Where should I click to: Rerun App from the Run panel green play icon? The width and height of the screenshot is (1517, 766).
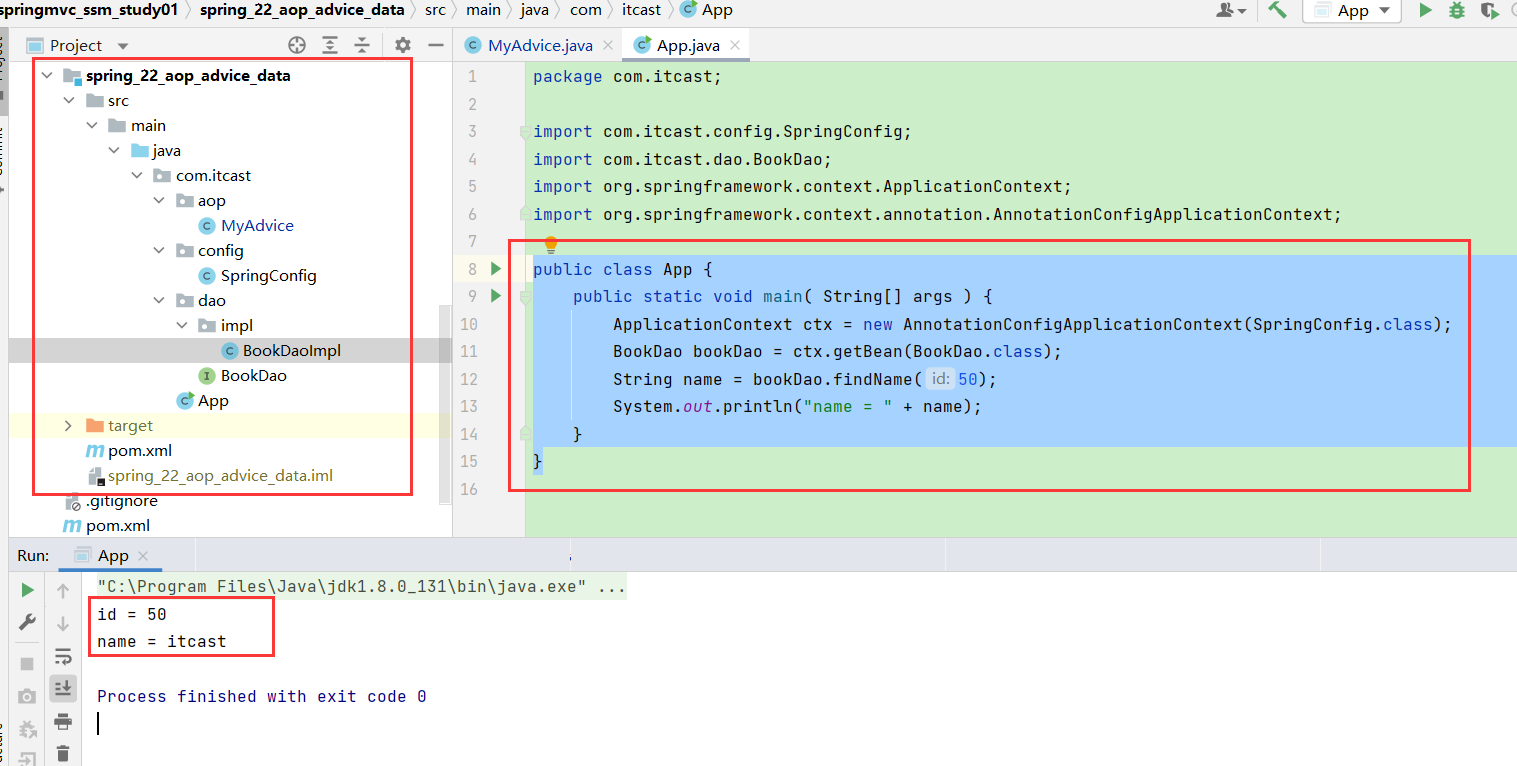[28, 590]
